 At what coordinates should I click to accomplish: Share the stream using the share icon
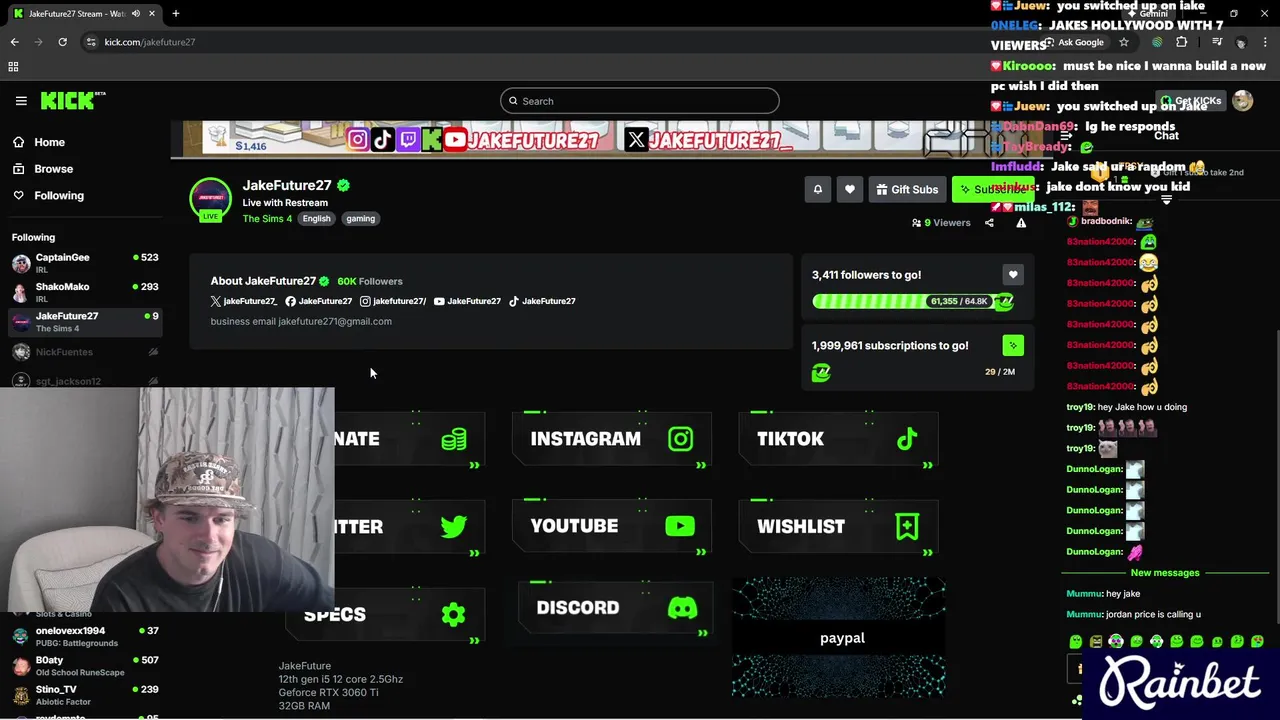[x=989, y=223]
